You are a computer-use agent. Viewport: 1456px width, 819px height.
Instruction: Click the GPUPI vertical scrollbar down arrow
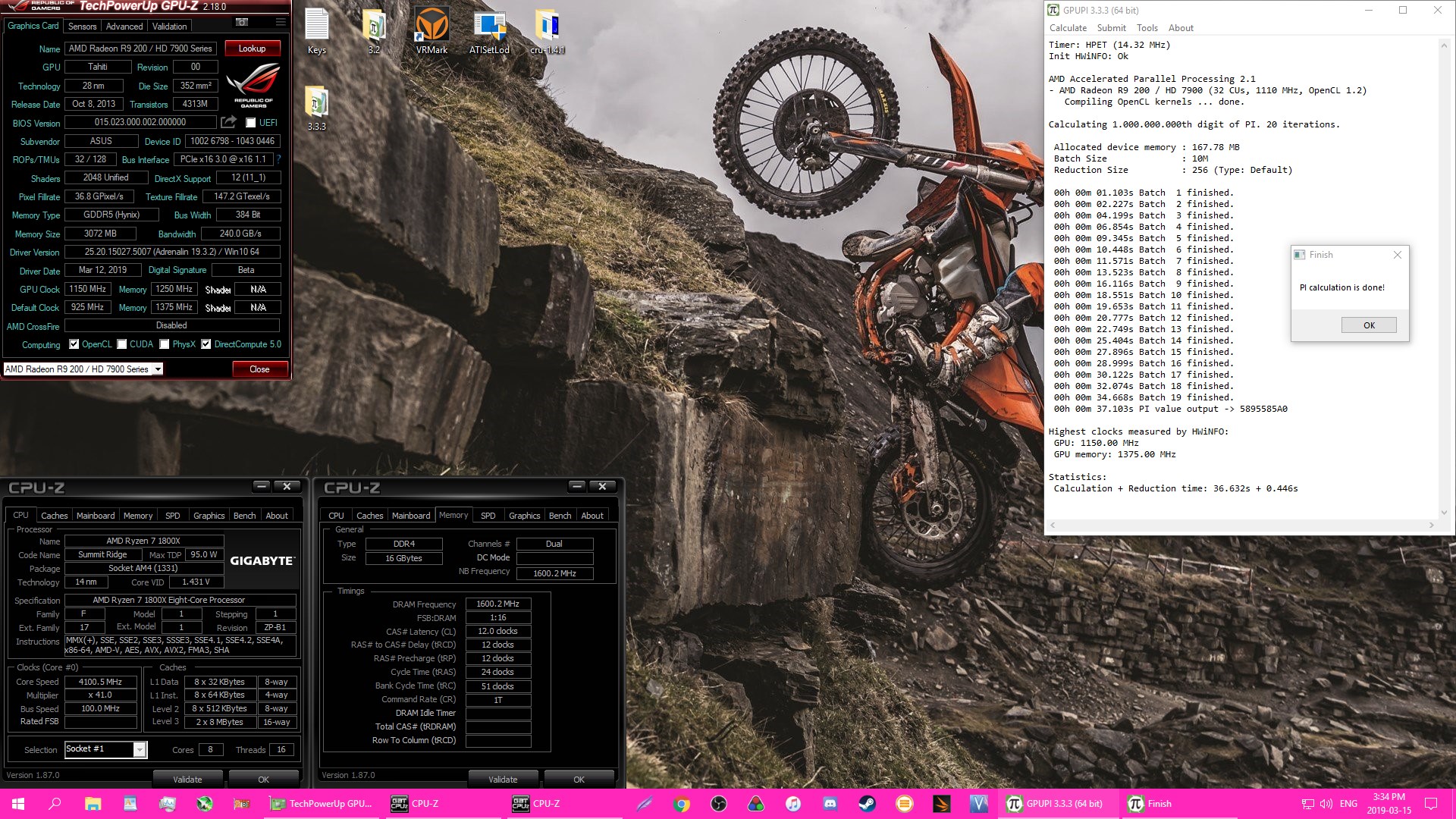tap(1444, 512)
